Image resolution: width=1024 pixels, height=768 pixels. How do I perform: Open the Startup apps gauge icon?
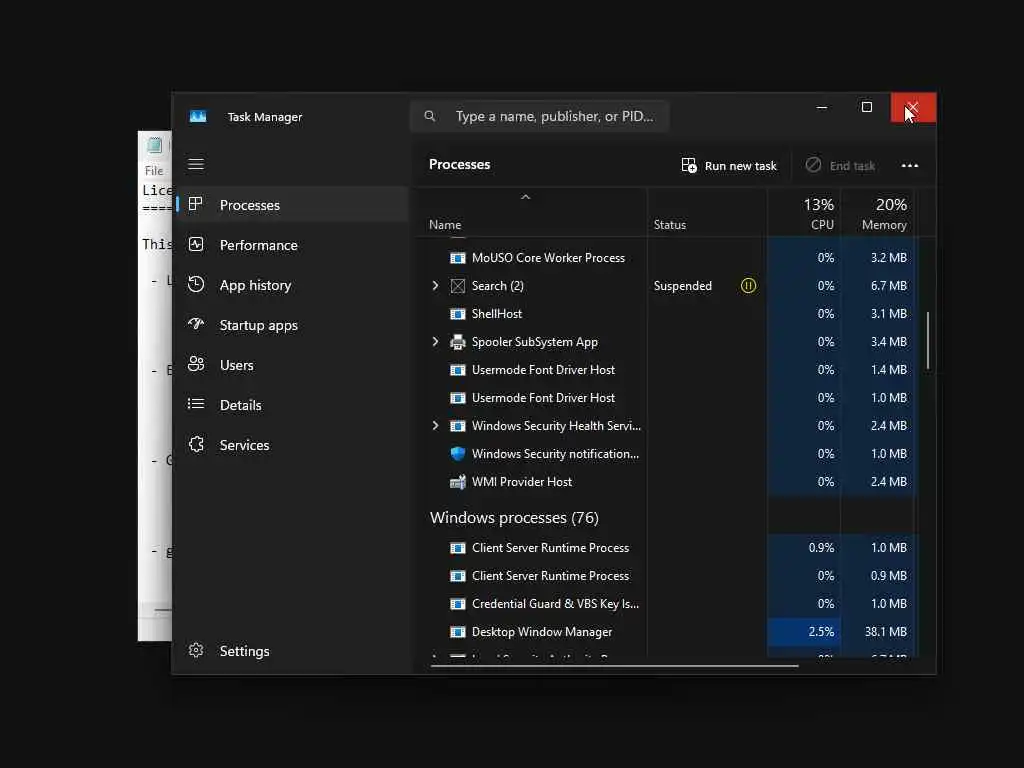point(196,324)
